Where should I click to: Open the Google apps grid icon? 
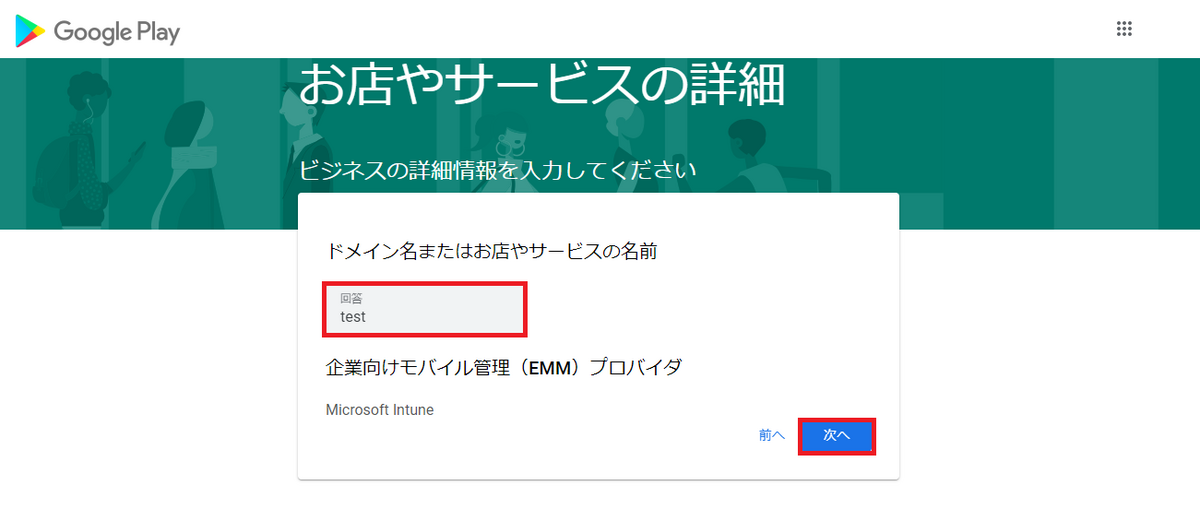(1124, 29)
